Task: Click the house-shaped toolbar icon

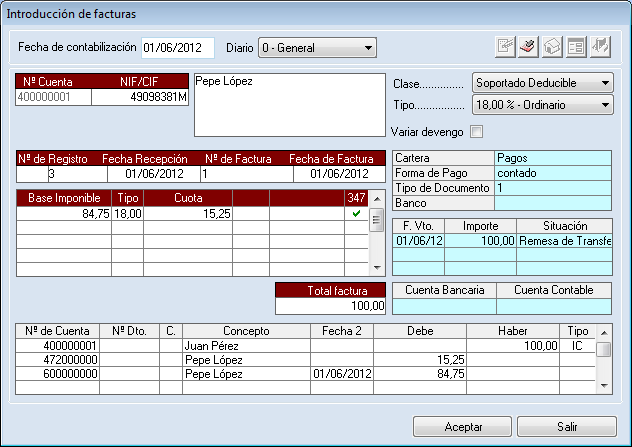Action: (553, 47)
